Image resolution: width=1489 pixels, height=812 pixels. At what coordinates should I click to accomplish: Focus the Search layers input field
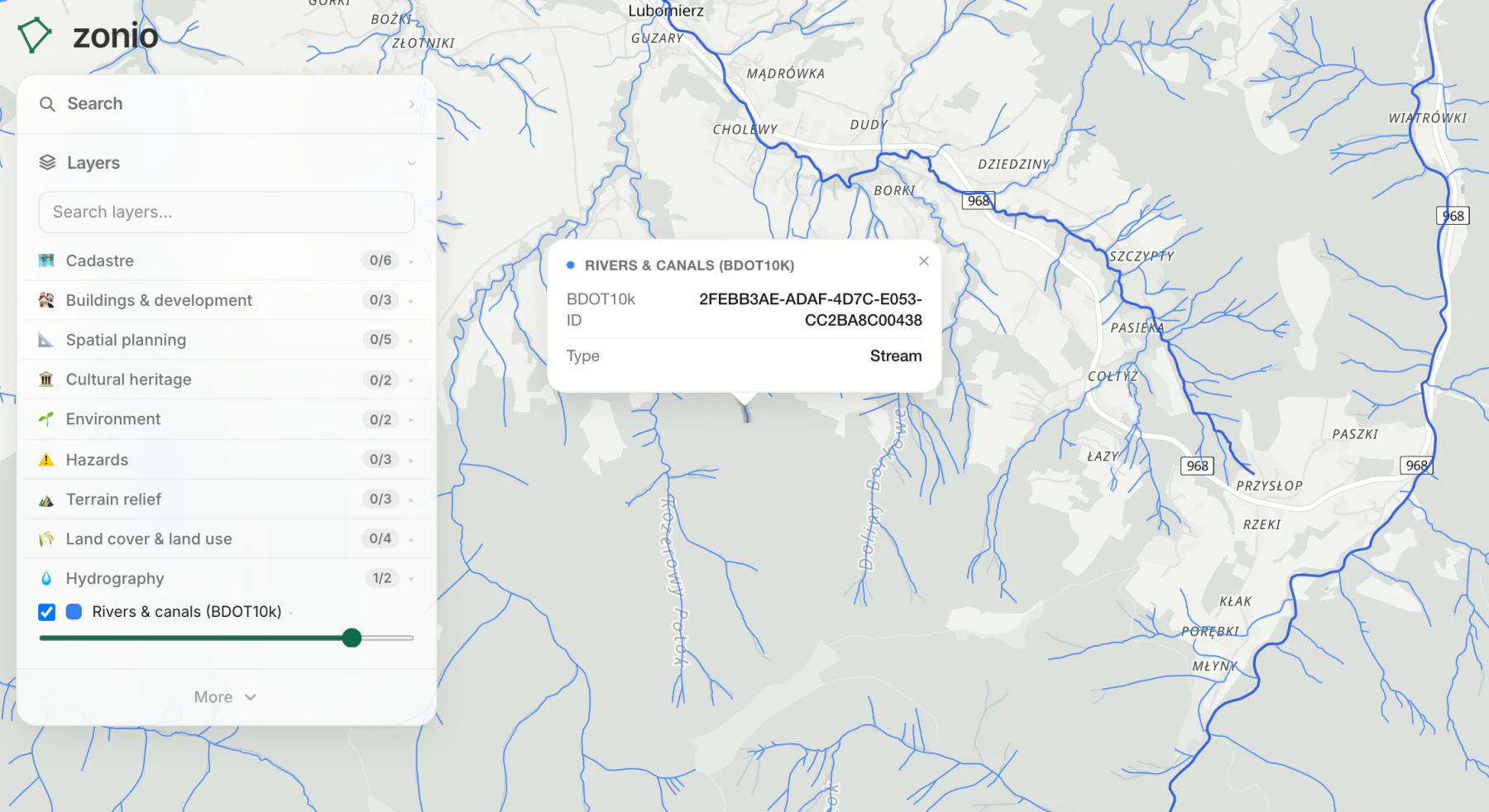(227, 213)
